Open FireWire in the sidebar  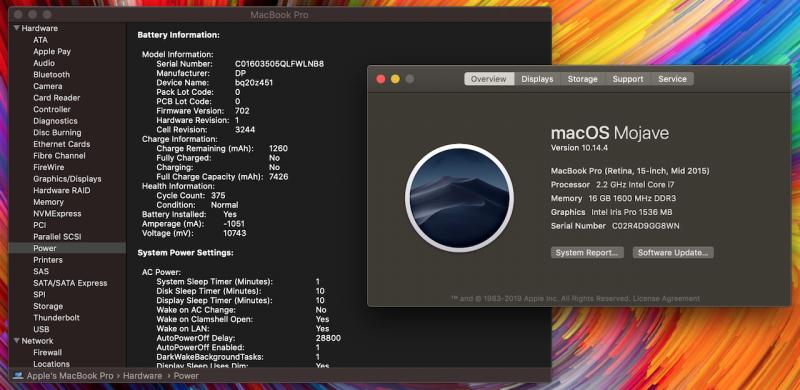point(48,167)
